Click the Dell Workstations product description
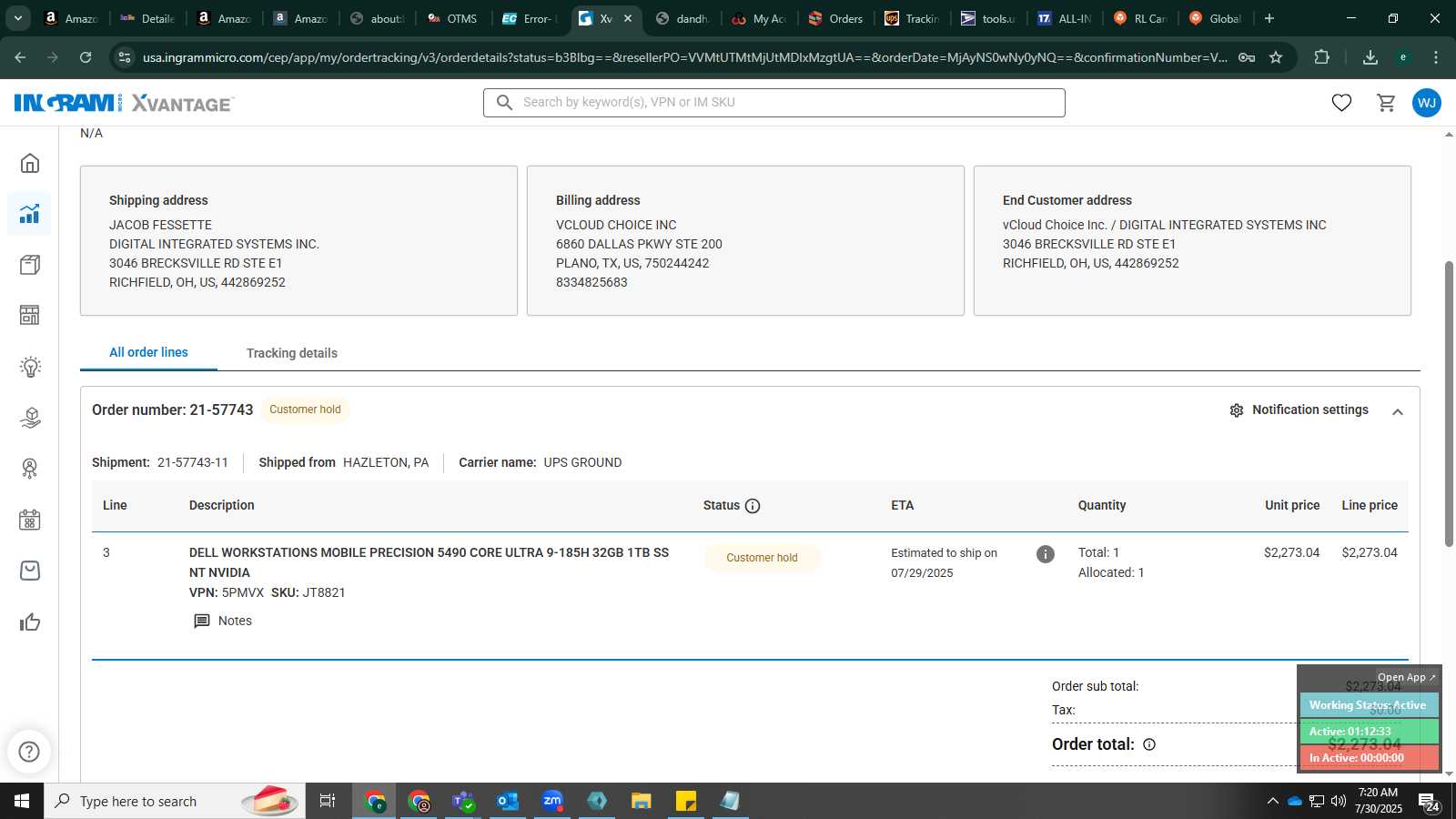 coord(429,562)
